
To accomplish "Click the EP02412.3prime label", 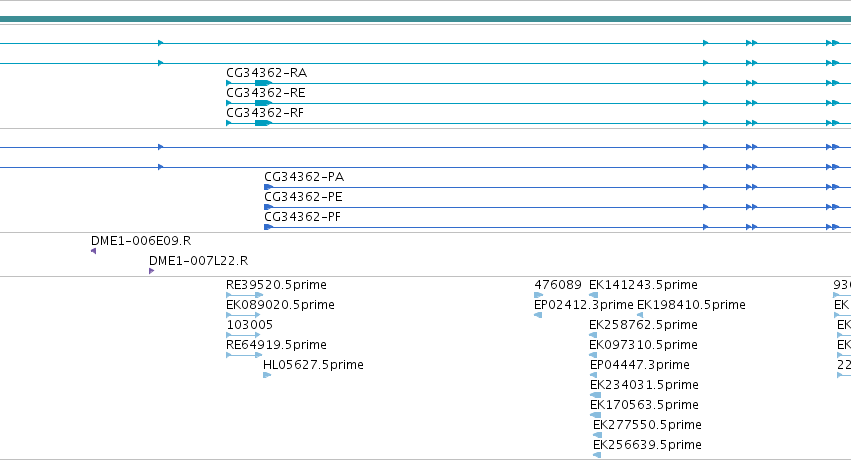I will pyautogui.click(x=584, y=305).
